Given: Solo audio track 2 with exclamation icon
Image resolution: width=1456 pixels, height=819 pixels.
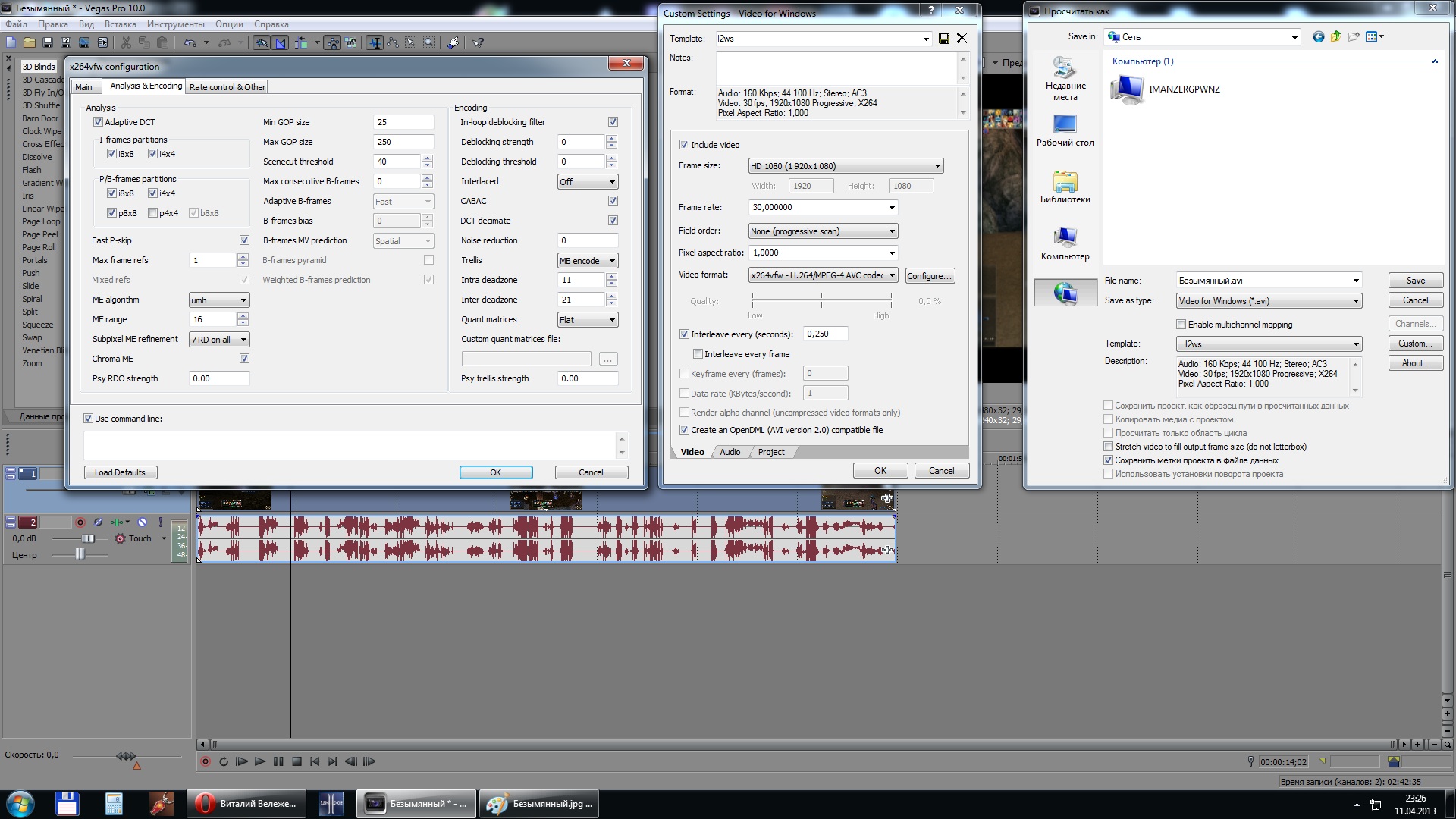Looking at the screenshot, I should (x=160, y=522).
